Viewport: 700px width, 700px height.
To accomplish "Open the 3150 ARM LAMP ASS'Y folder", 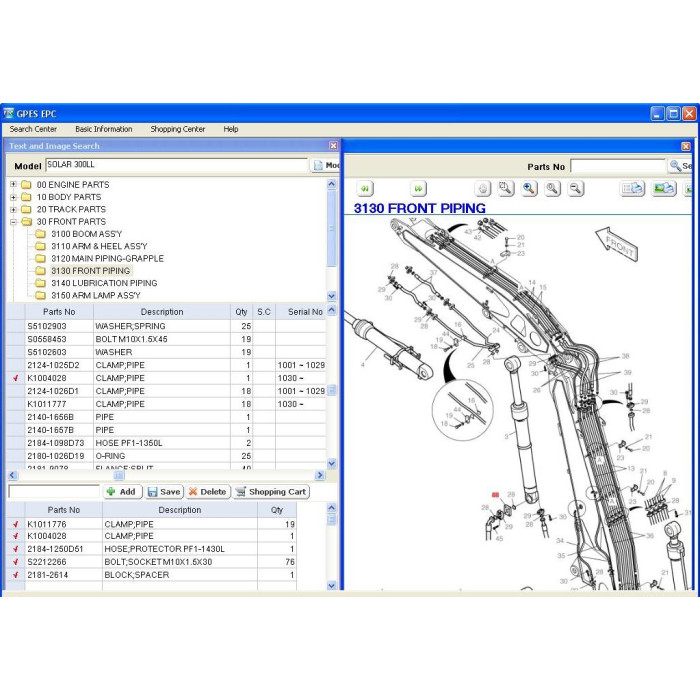I will 96,295.
